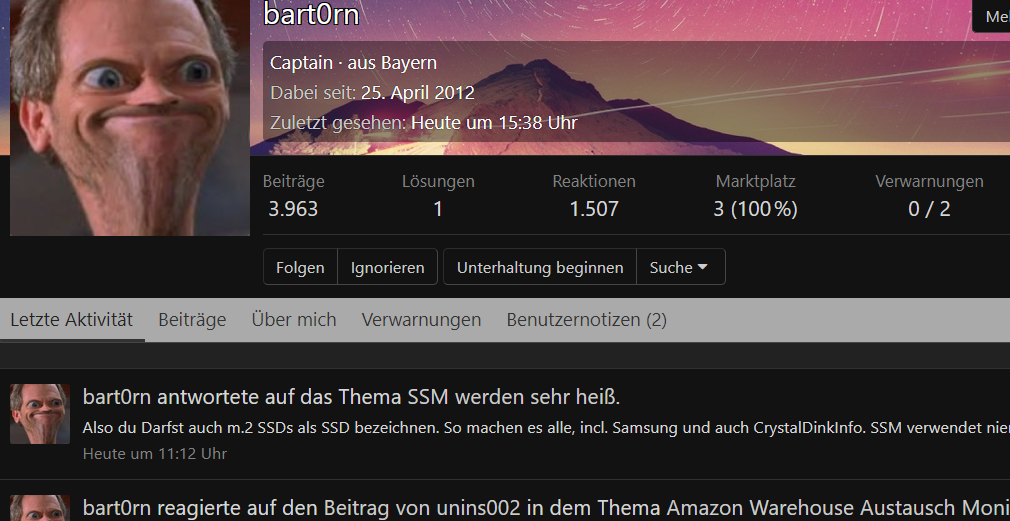Click the join date 25. April 2012
This screenshot has width=1010, height=521.
click(417, 93)
